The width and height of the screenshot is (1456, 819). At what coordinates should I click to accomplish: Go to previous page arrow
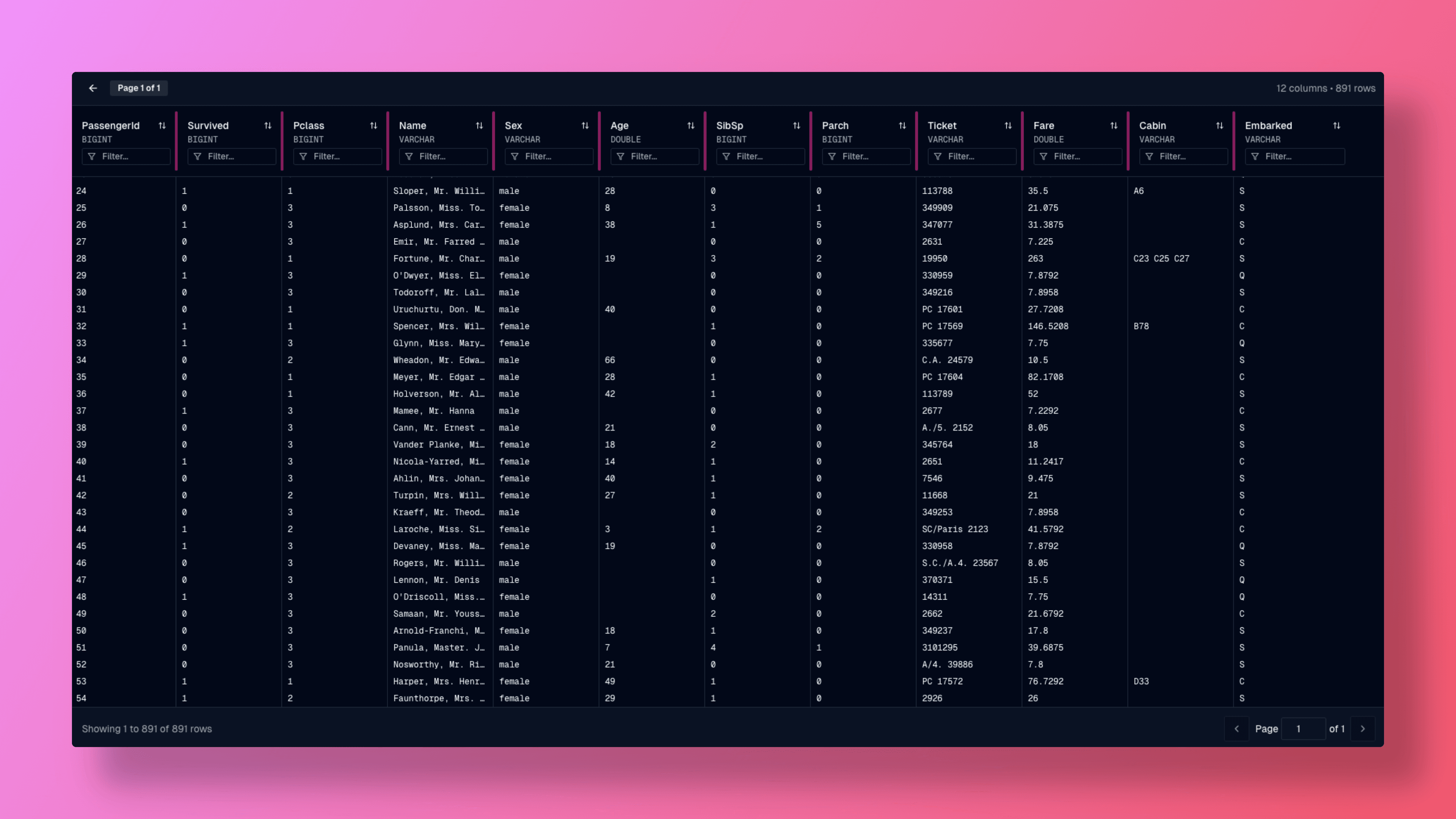pos(1237,728)
